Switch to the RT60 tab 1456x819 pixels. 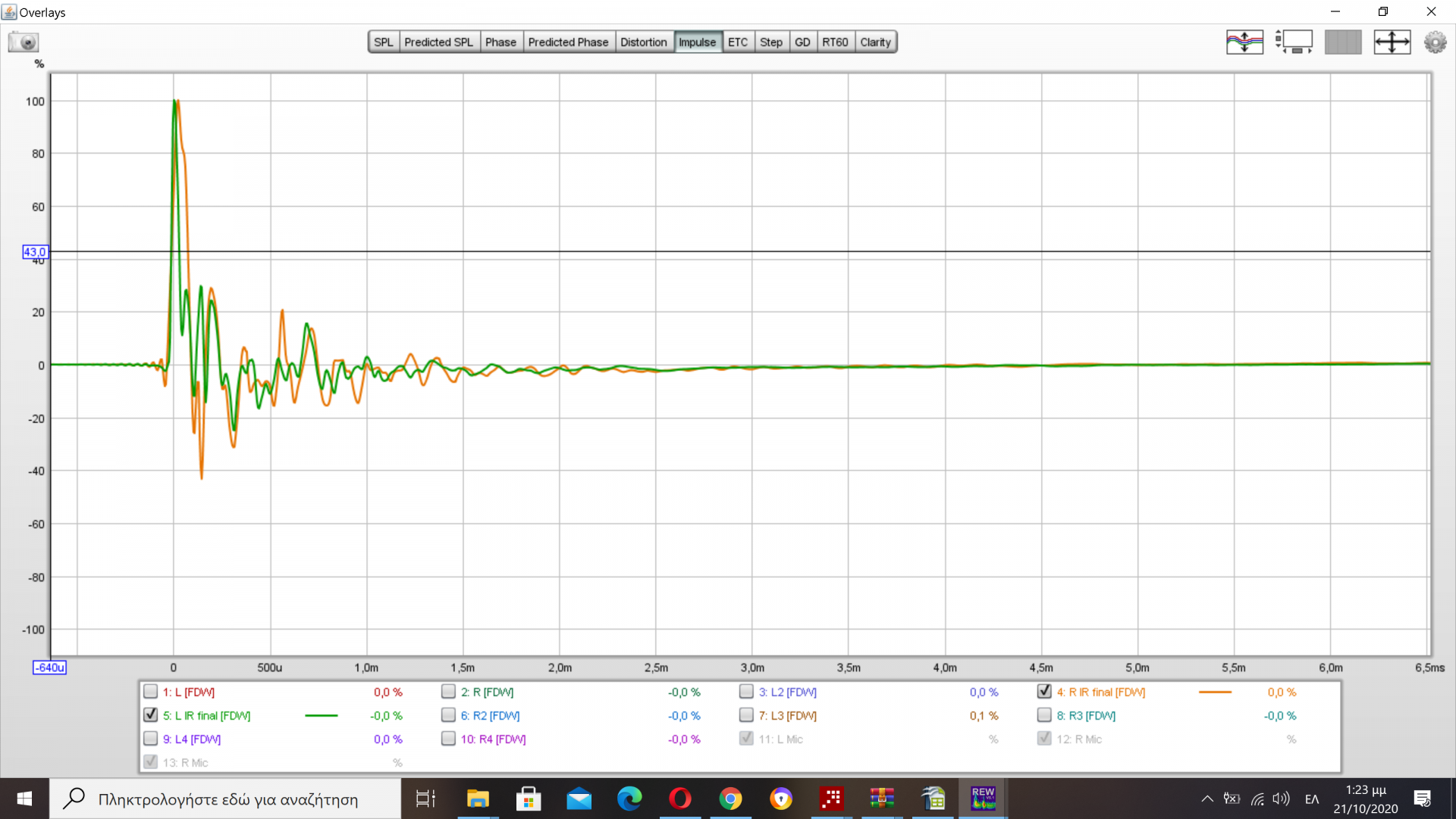pyautogui.click(x=835, y=42)
